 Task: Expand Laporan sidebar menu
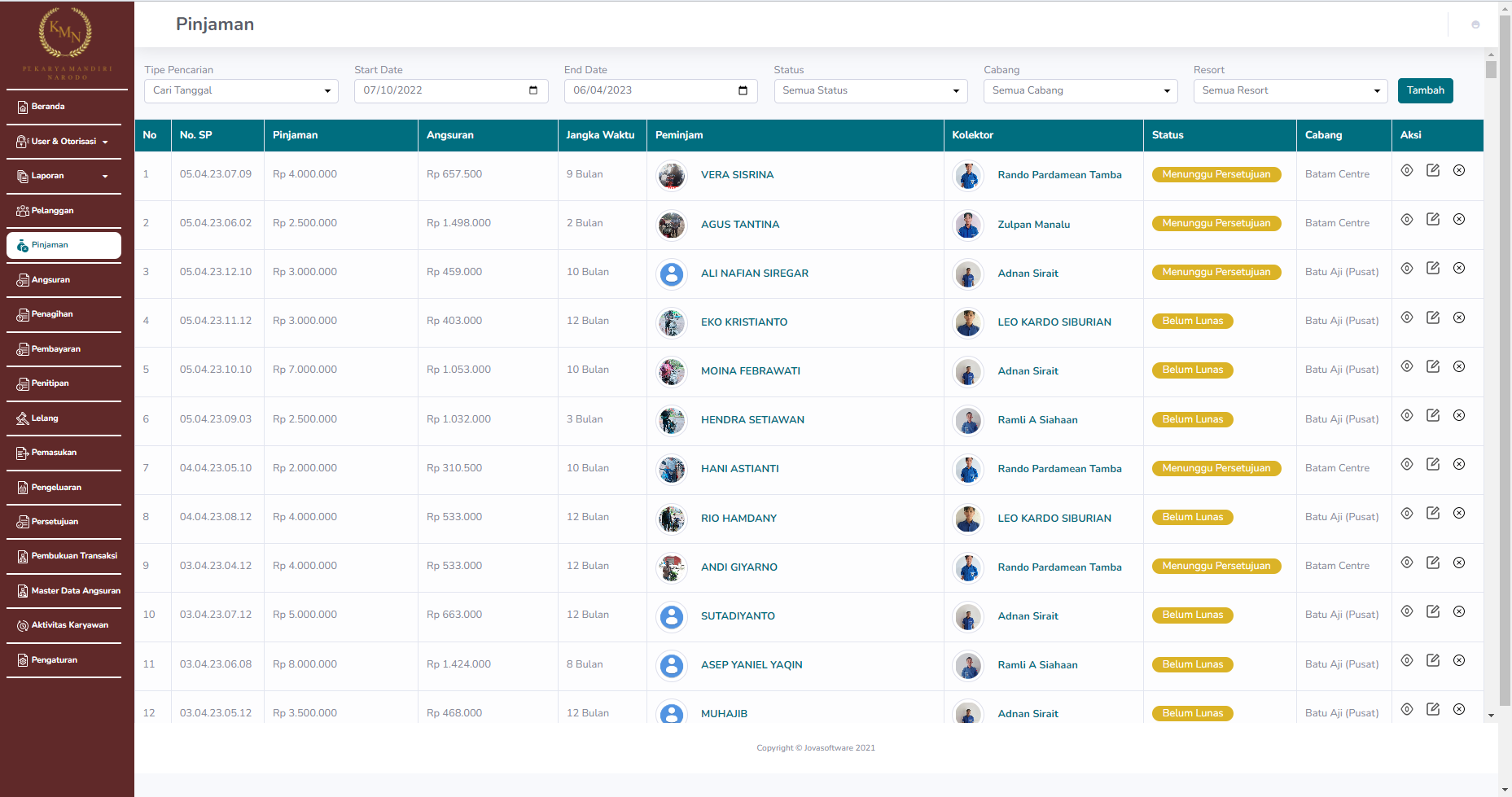coord(64,176)
